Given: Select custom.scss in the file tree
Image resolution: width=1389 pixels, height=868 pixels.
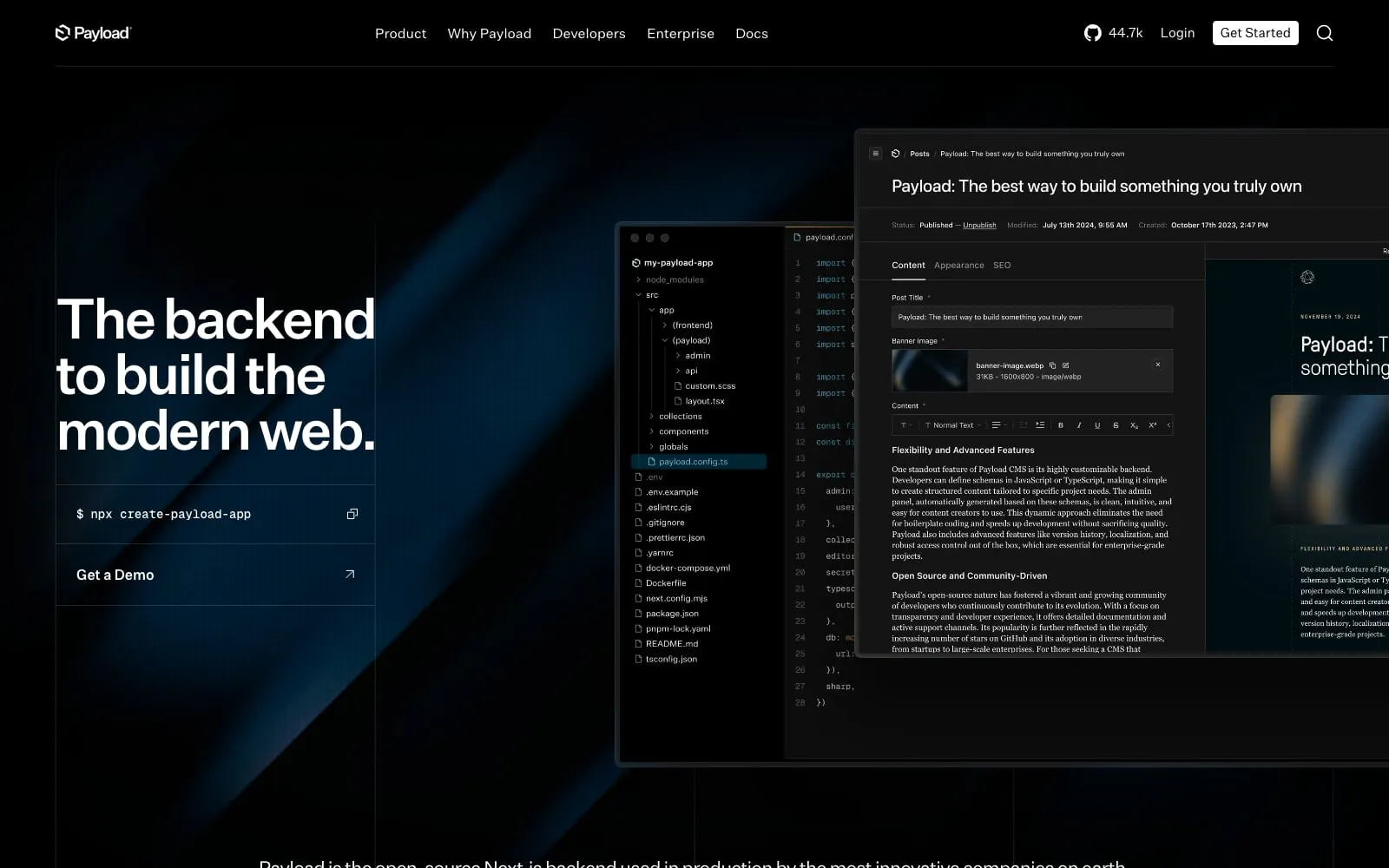Looking at the screenshot, I should [705, 386].
